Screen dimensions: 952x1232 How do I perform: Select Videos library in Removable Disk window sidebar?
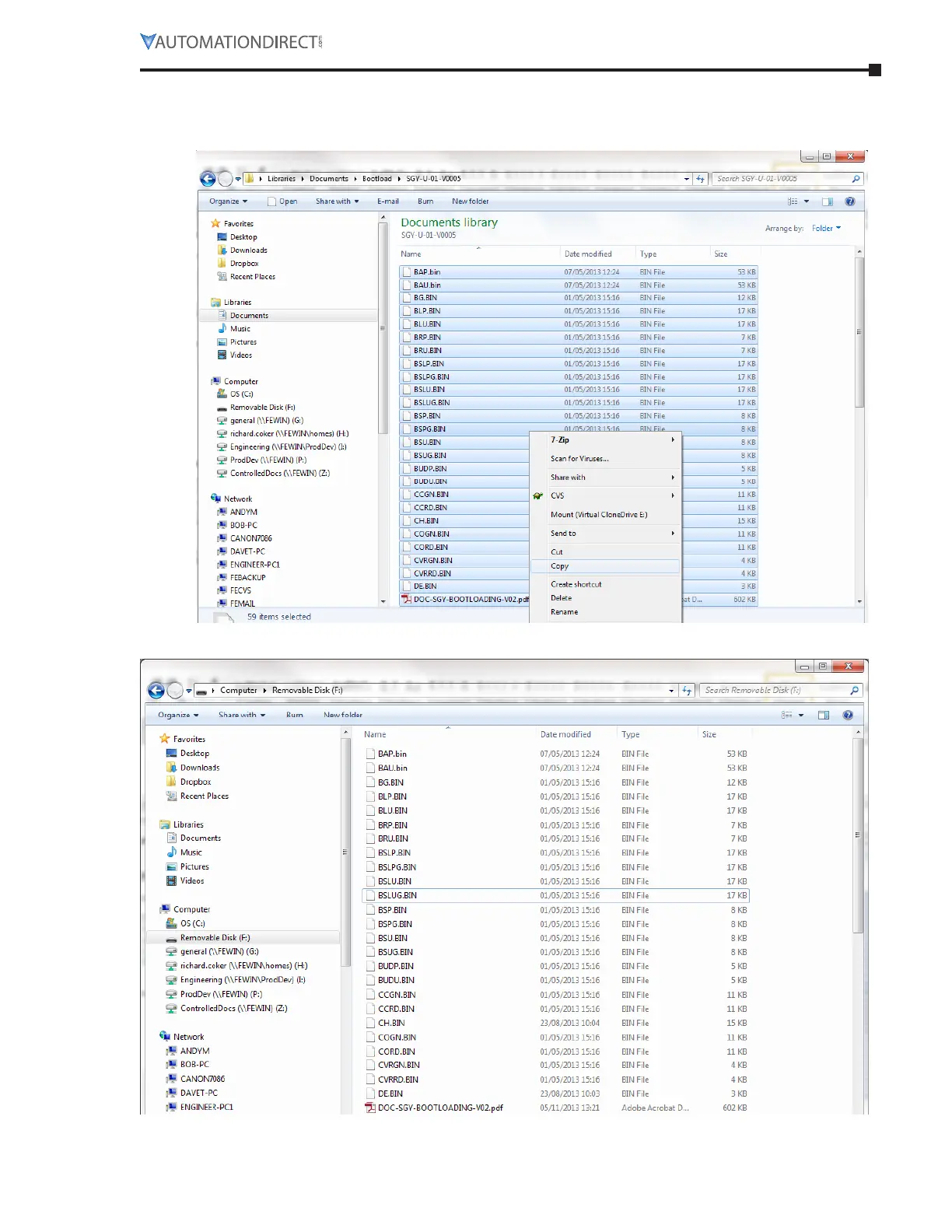coord(185,881)
